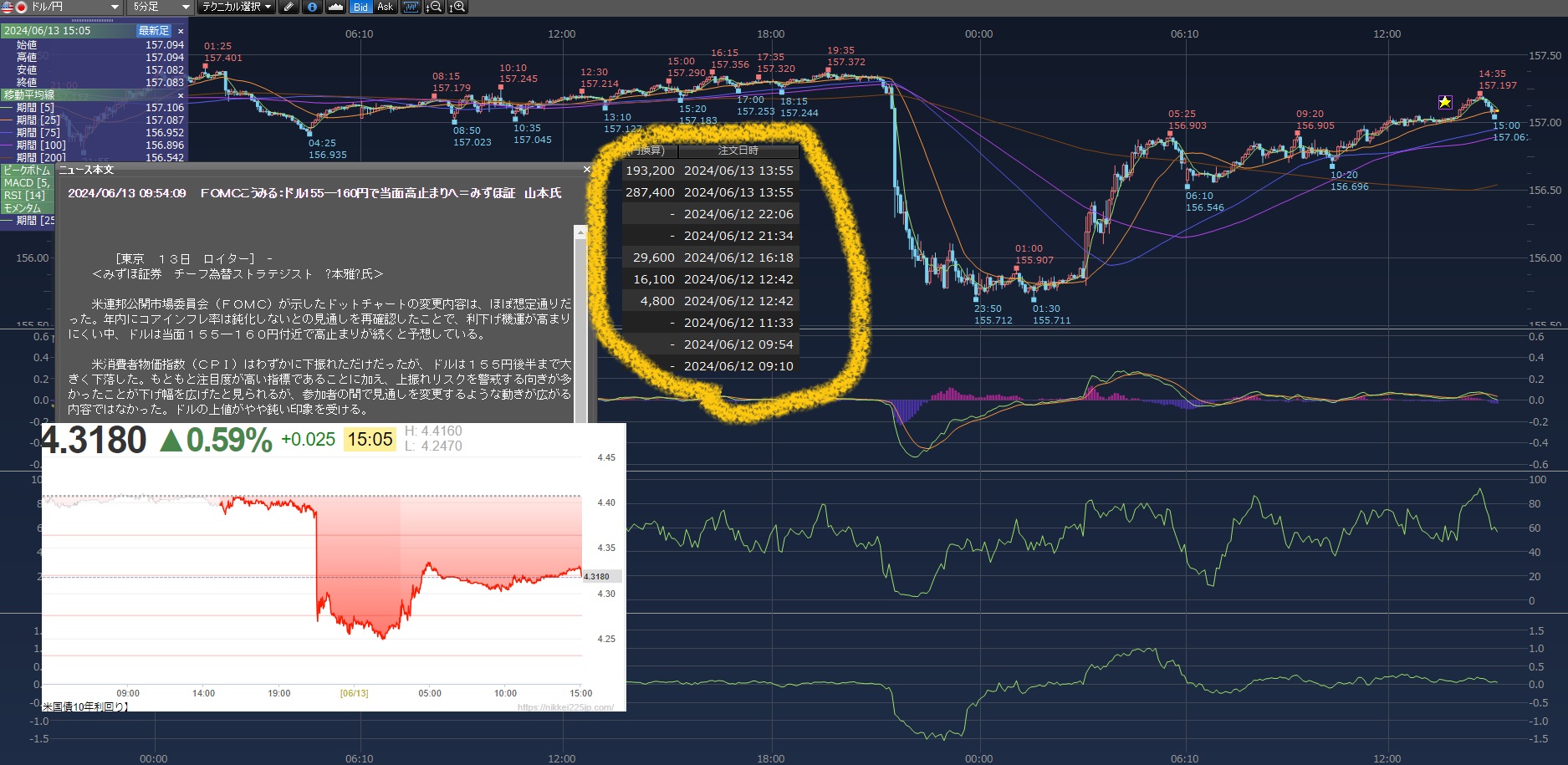The image size is (1568, 765).
Task: Switch price display to Ask
Action: 385,7
